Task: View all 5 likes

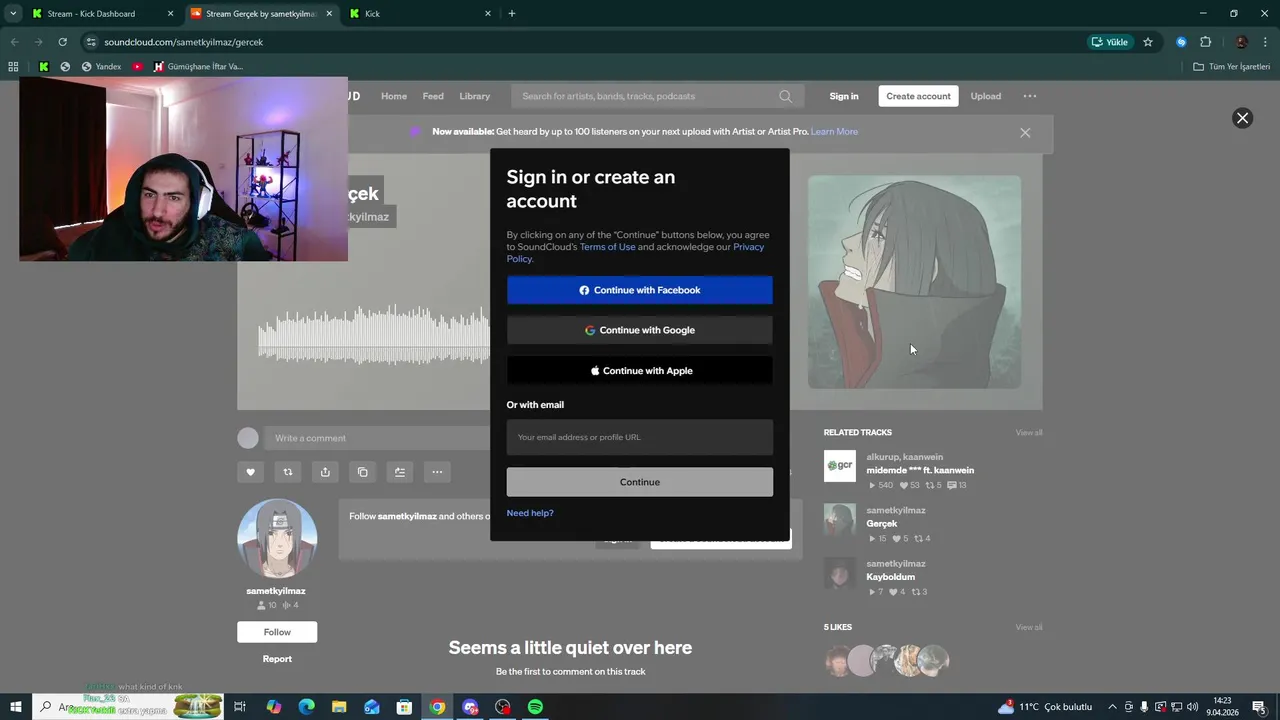Action: click(1029, 628)
